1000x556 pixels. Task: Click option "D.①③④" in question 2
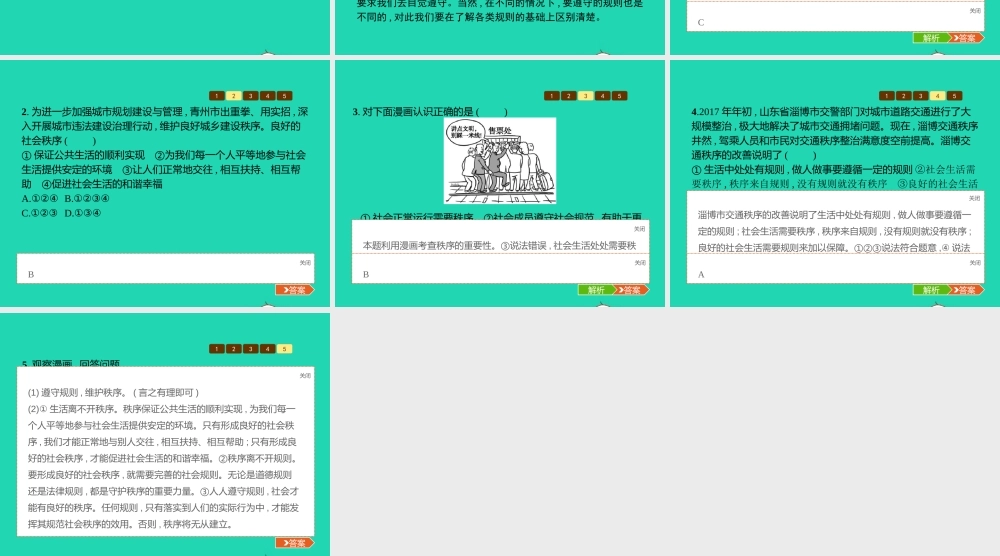coord(83,213)
